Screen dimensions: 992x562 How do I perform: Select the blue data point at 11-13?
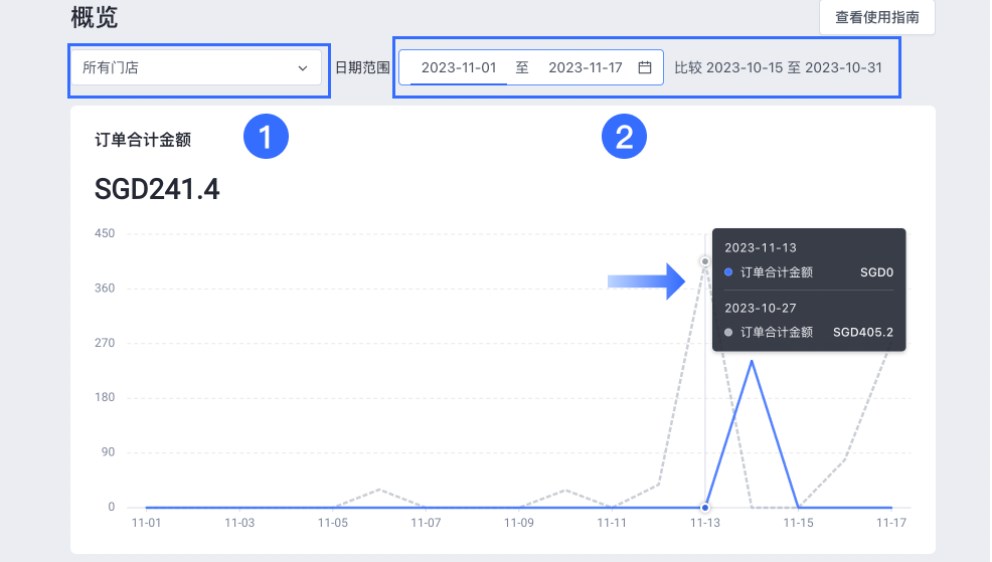(x=705, y=508)
